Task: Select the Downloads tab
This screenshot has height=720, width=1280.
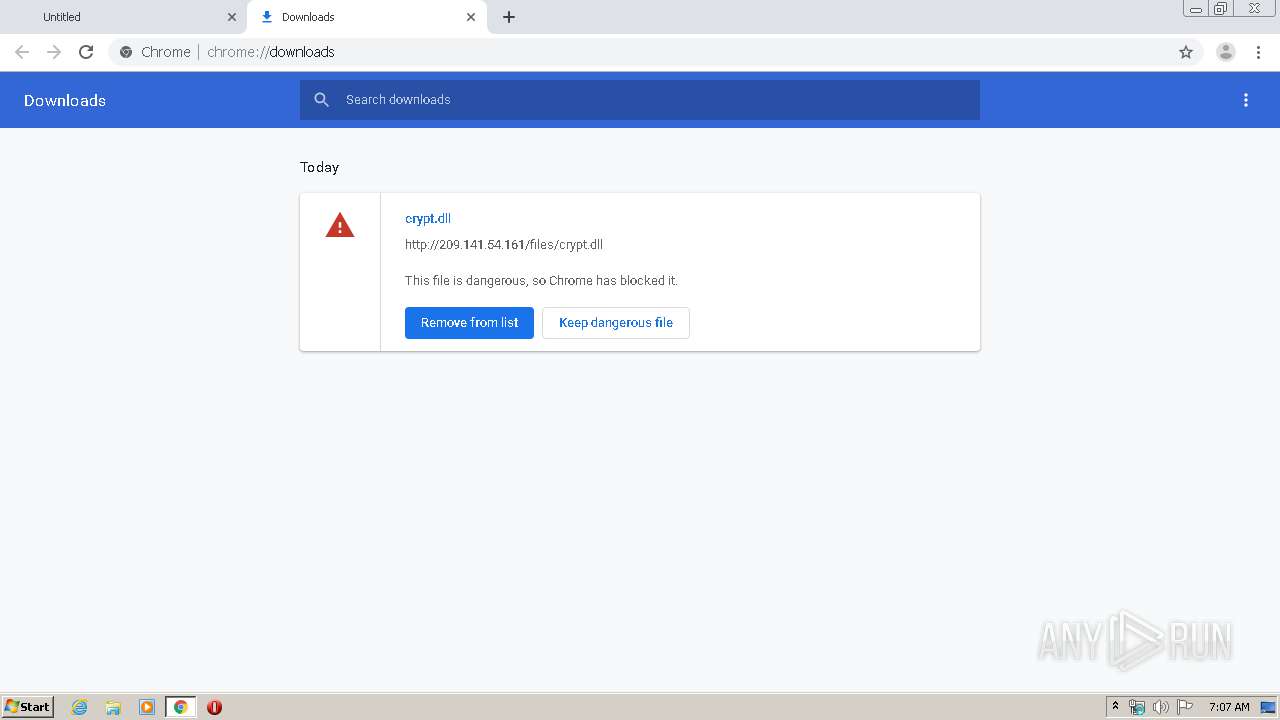Action: click(367, 17)
